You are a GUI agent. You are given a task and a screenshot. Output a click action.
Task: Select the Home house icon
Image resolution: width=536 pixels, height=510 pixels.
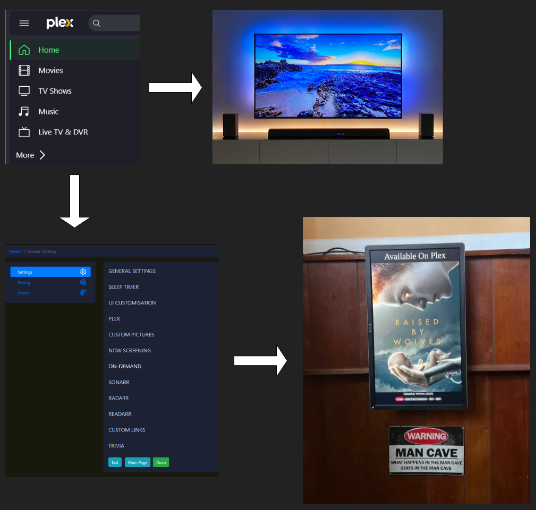tap(24, 50)
